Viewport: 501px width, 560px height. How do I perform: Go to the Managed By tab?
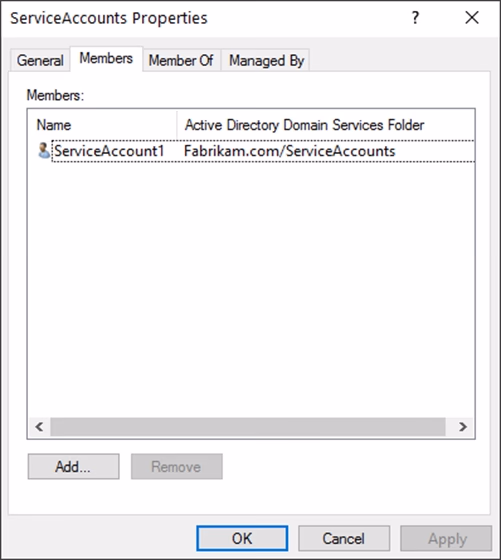point(266,60)
